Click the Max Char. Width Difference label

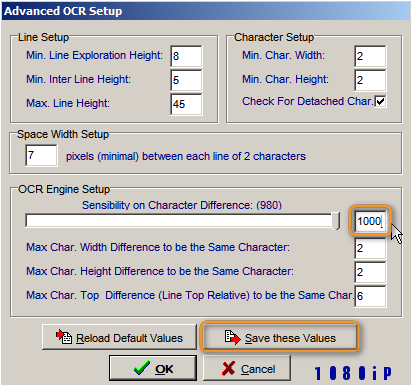158,247
